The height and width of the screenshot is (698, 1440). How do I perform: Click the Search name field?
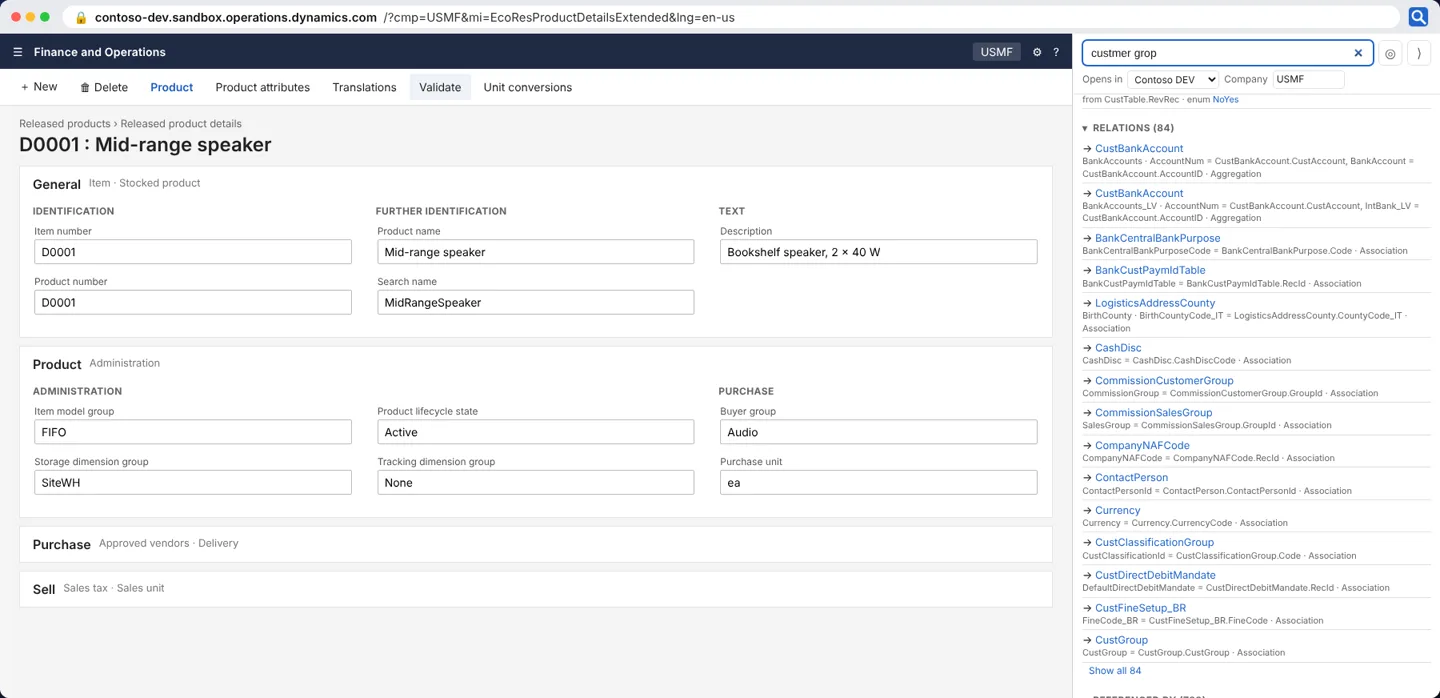[x=536, y=302]
